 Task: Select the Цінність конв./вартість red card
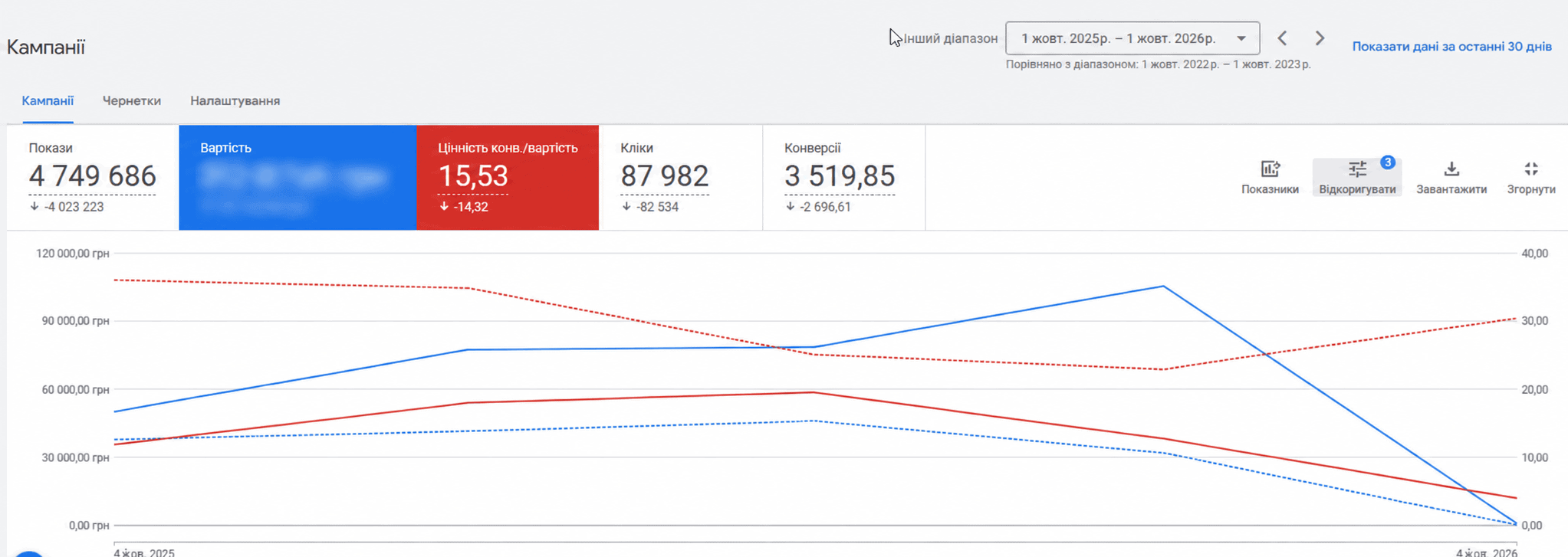click(x=508, y=178)
